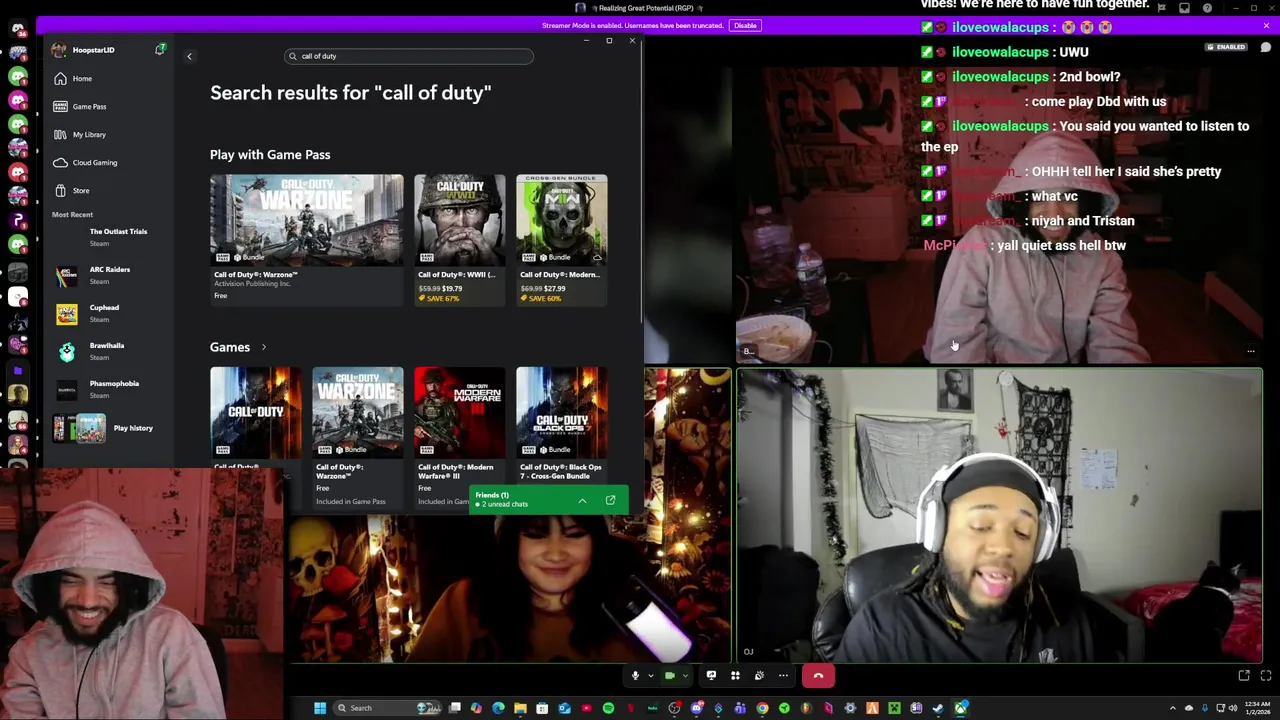1280x720 pixels.
Task: Toggle chat overlay ENABLED badge
Action: tap(1226, 47)
